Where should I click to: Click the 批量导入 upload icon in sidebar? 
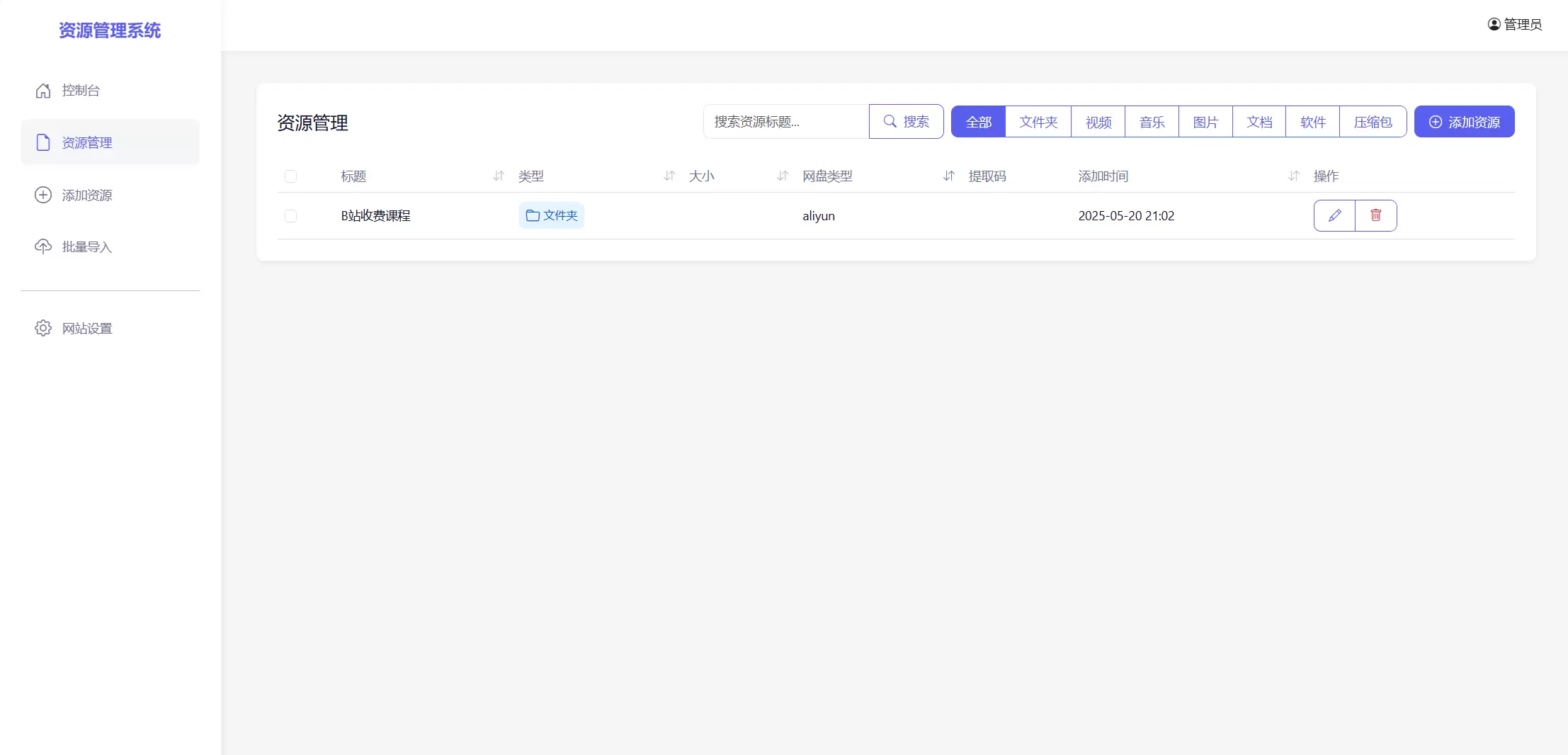[42, 246]
